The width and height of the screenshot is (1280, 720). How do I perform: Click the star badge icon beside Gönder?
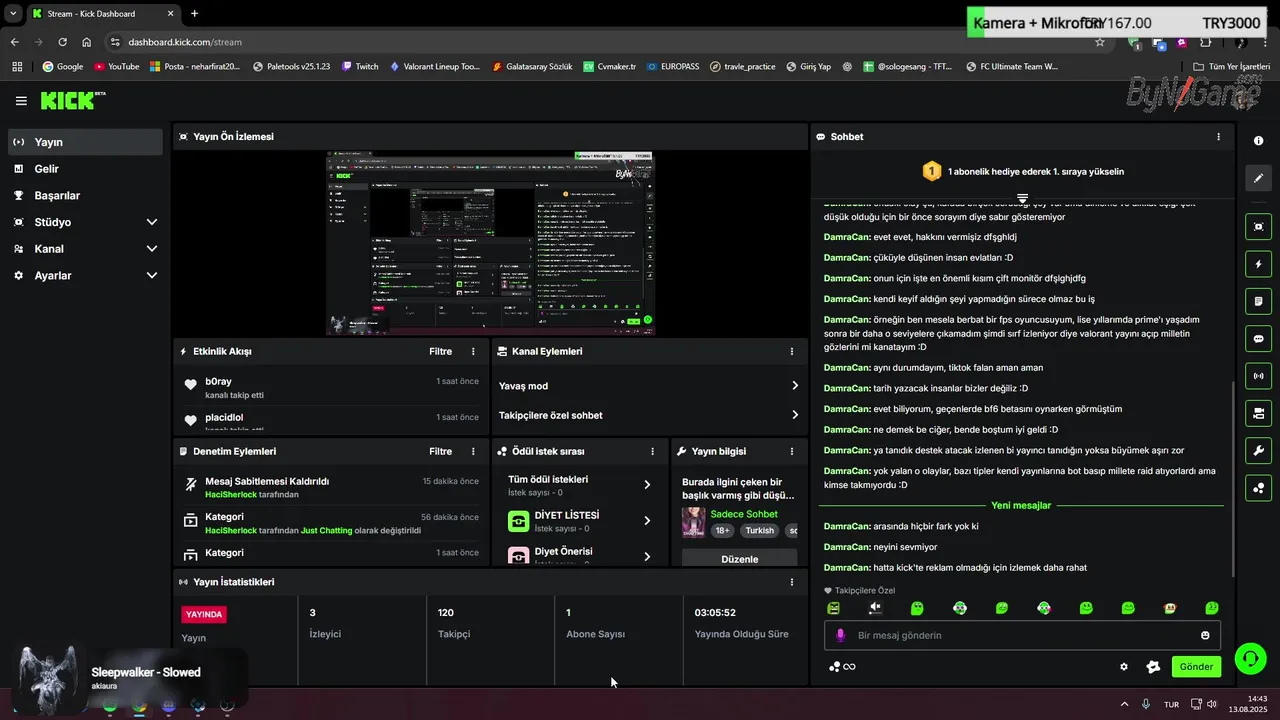1153,667
